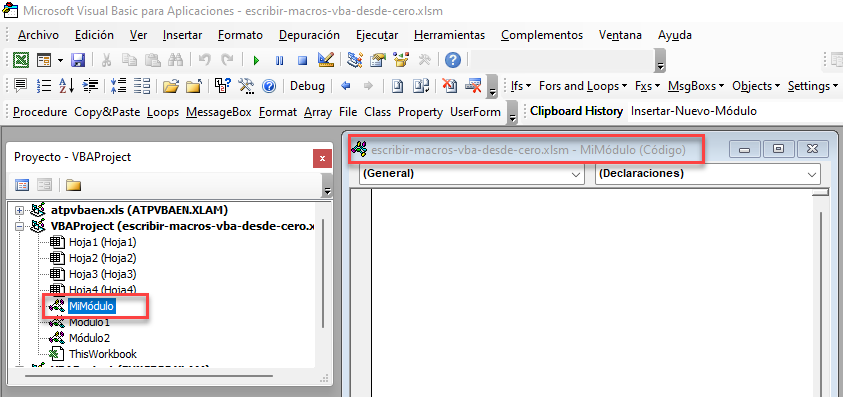Click the Copy&Paste toolbar button

pos(107,112)
